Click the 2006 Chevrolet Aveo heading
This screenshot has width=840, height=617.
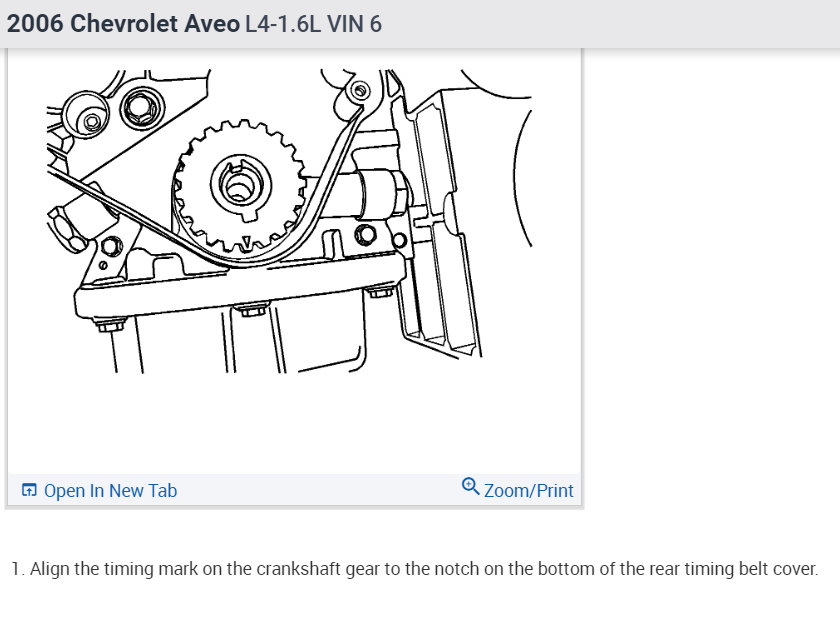pyautogui.click(x=123, y=24)
